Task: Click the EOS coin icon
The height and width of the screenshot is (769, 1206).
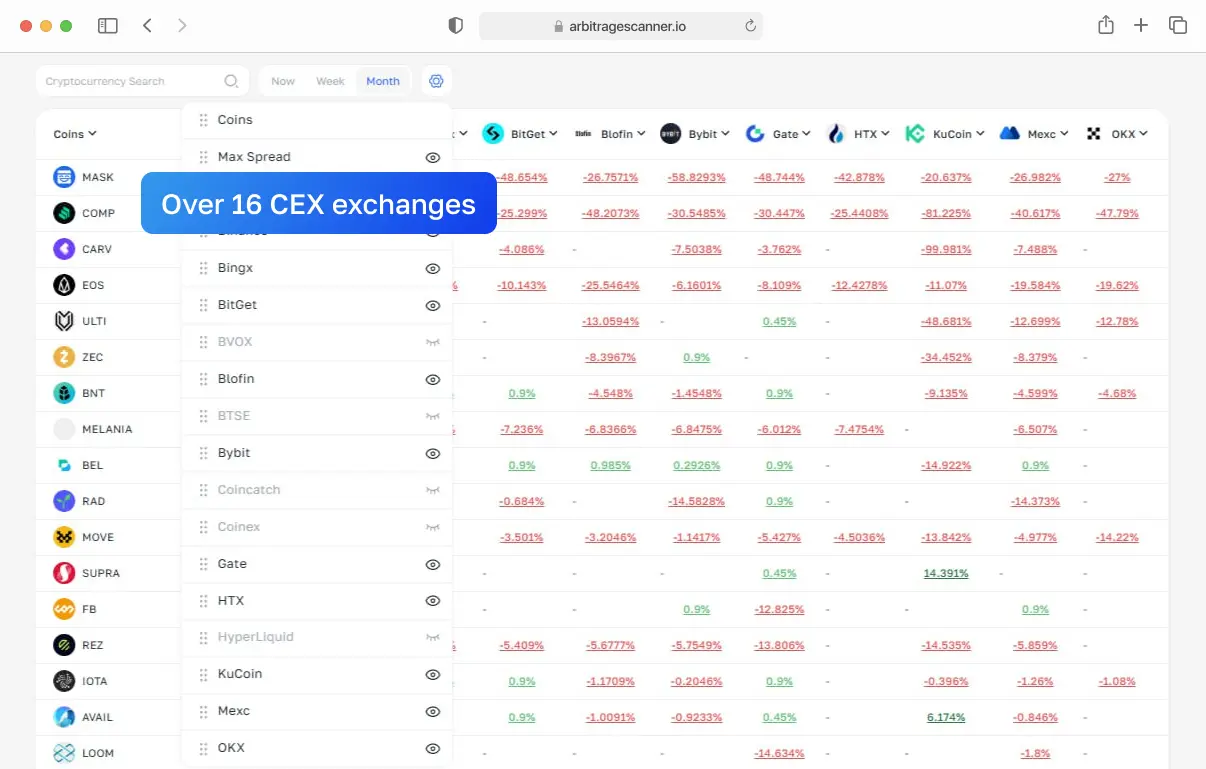Action: pyautogui.click(x=64, y=285)
